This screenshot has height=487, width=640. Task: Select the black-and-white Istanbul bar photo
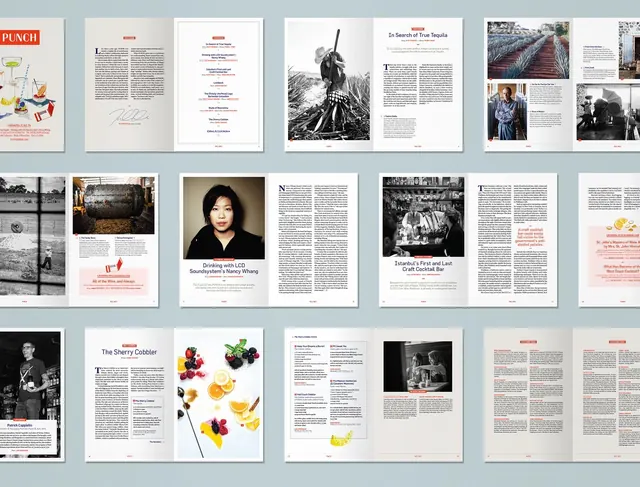(423, 217)
